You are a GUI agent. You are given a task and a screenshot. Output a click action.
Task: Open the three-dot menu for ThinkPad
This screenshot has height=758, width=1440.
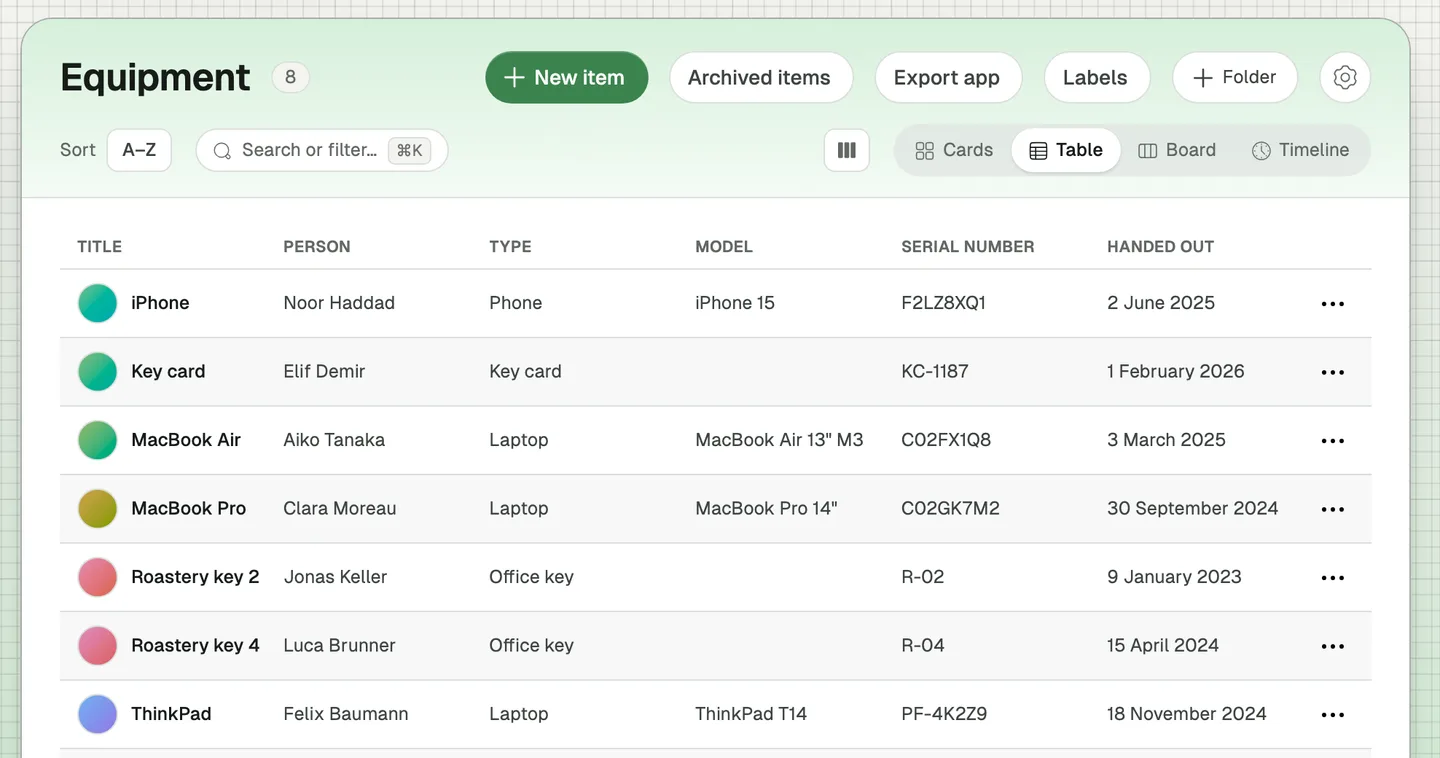(x=1333, y=715)
